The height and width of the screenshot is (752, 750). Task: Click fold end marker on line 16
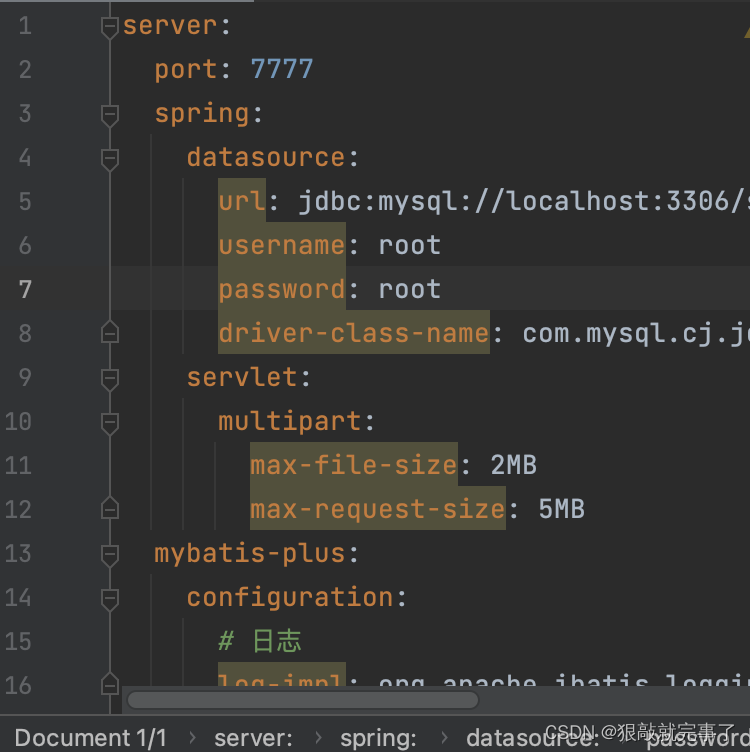click(x=110, y=684)
